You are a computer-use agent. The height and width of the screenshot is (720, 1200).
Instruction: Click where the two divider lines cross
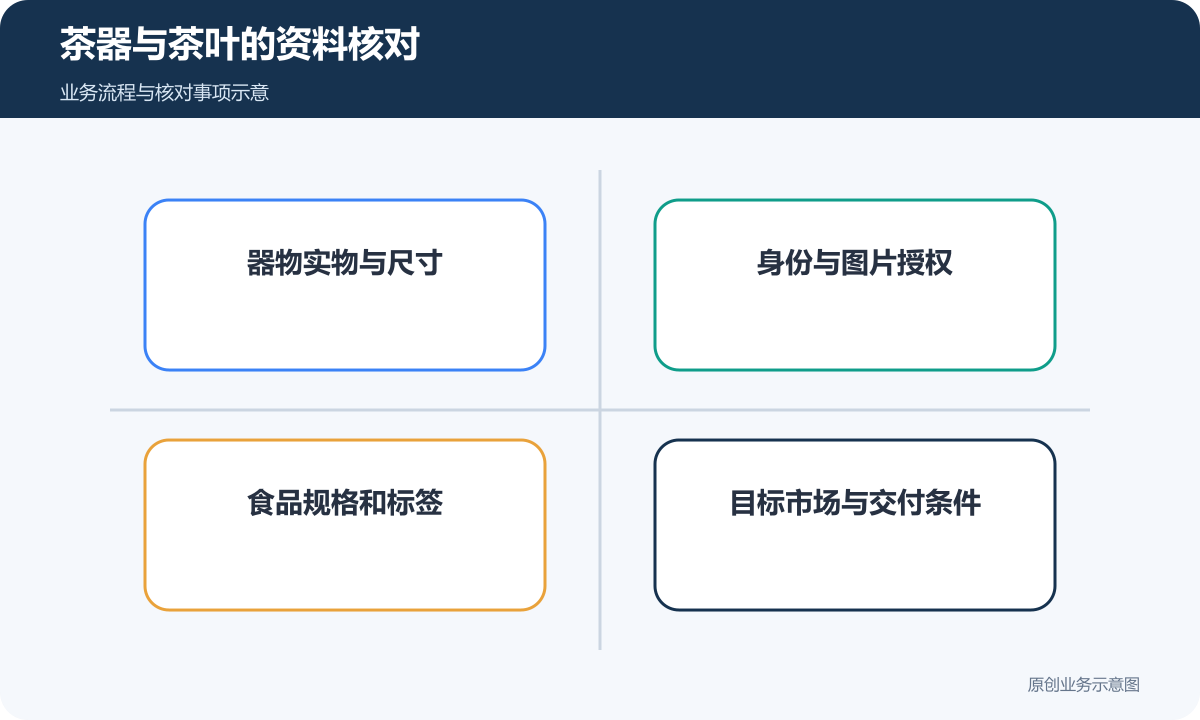coord(600,410)
